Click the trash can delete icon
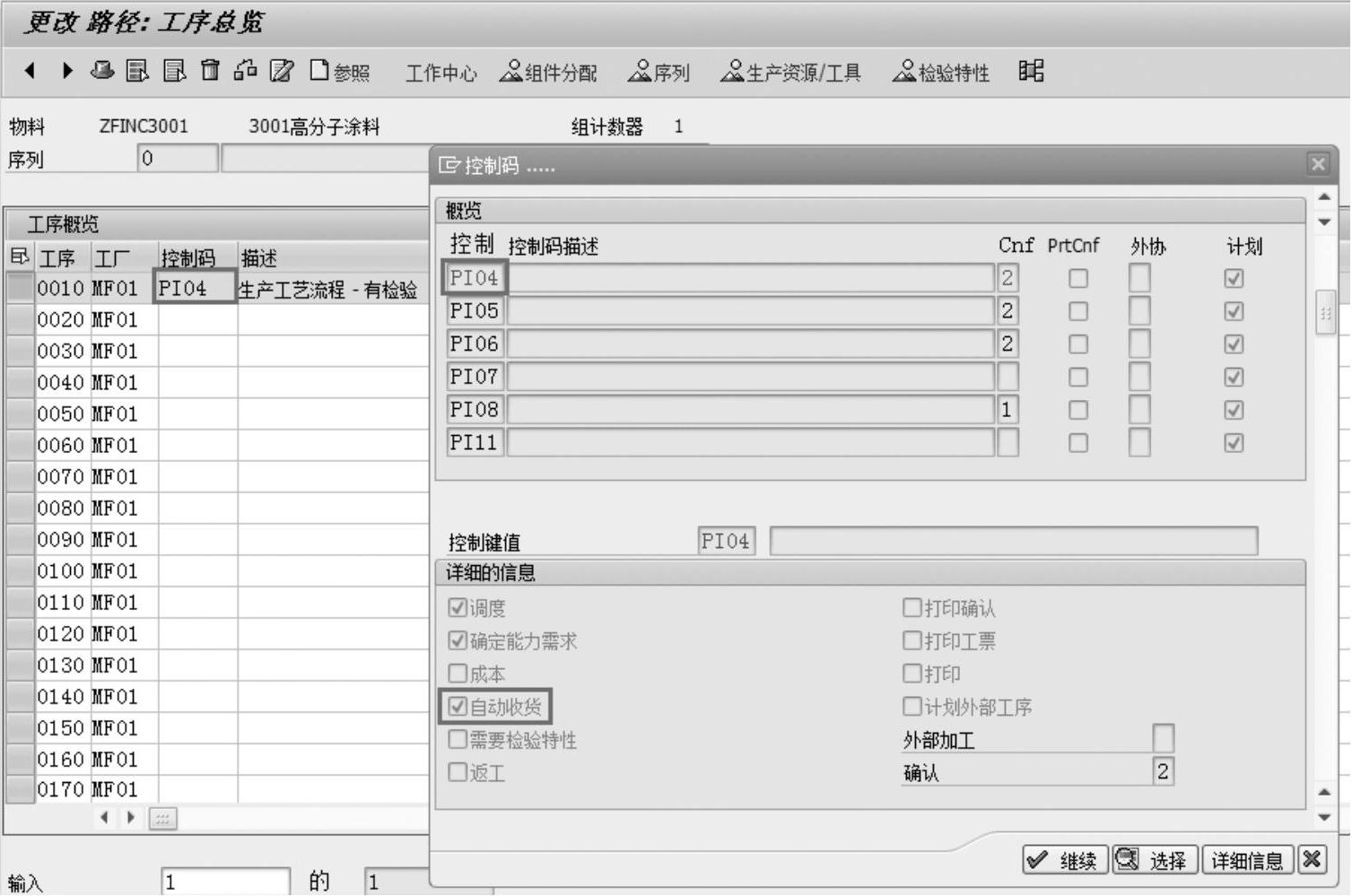Viewport: 1352px width, 896px height. pos(210,70)
